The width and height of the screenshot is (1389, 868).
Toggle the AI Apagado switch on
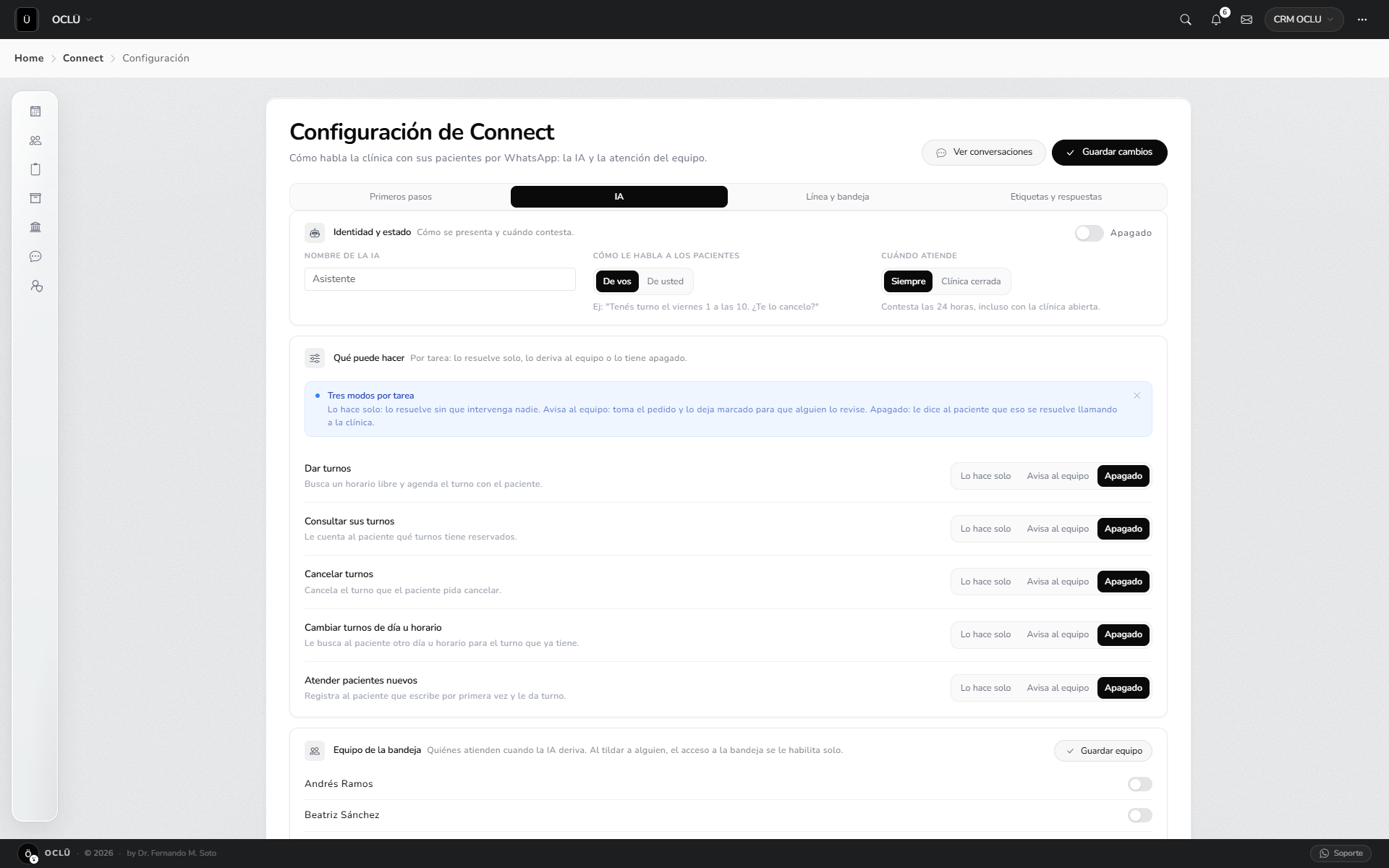[1089, 233]
